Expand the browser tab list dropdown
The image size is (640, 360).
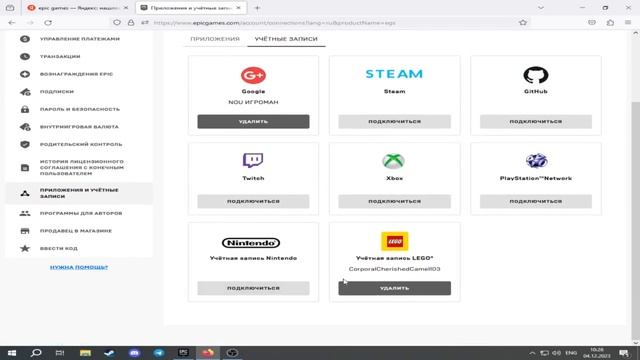click(x=541, y=8)
